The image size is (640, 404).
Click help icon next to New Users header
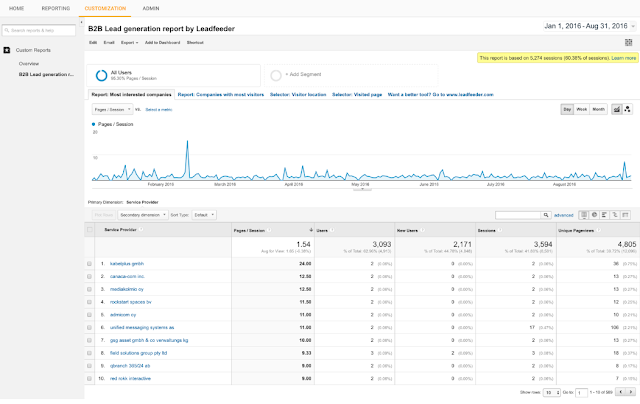point(422,231)
